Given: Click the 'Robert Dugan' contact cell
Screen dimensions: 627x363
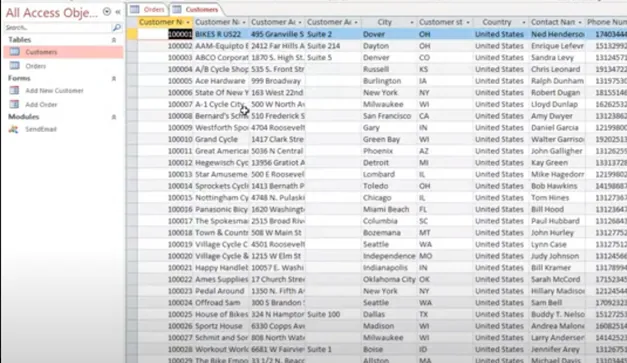Looking at the screenshot, I should (557, 93).
